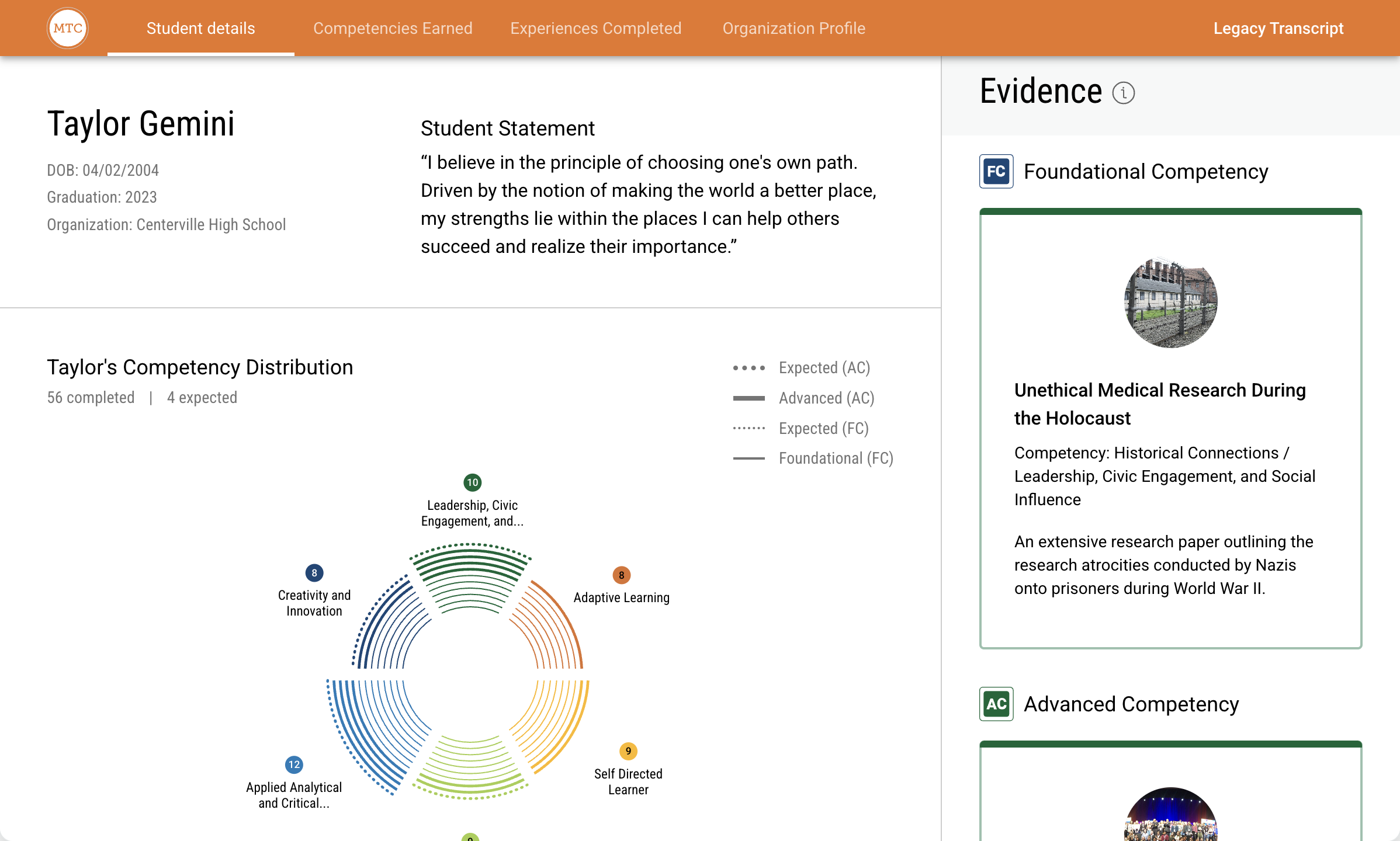The image size is (1400, 841).
Task: Select the Adaptive Learning badge 8
Action: coord(621,575)
